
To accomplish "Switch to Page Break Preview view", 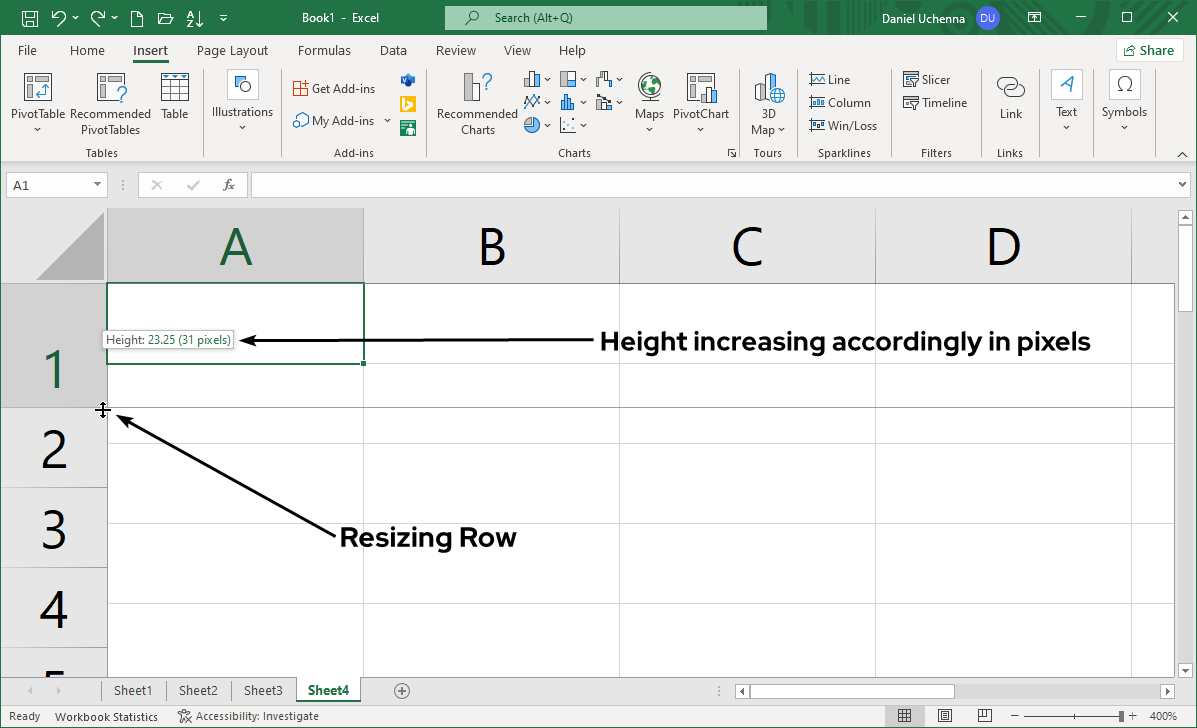I will (984, 716).
